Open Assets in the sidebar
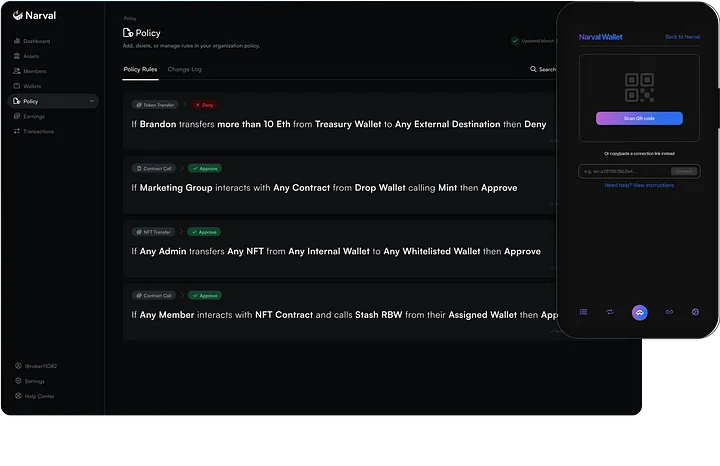Screen dimensions: 720x466 tap(27, 56)
